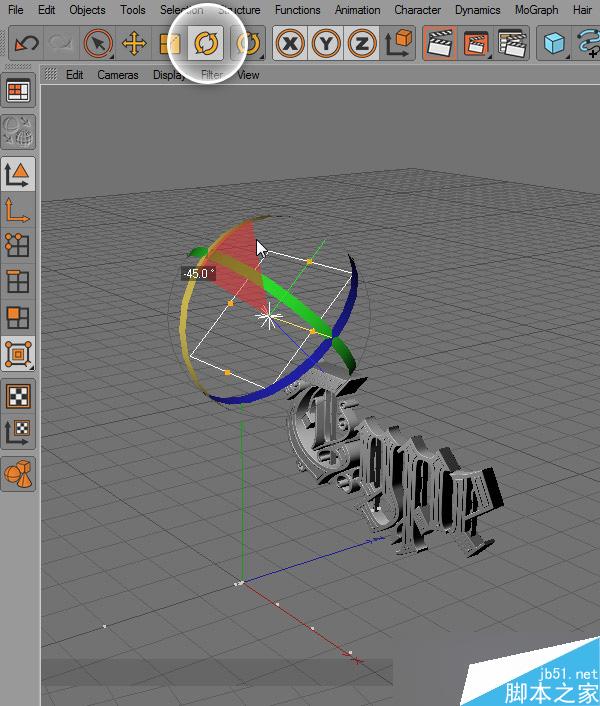Image resolution: width=600 pixels, height=706 pixels.
Task: Open the viewport Edit menu
Action: point(75,75)
